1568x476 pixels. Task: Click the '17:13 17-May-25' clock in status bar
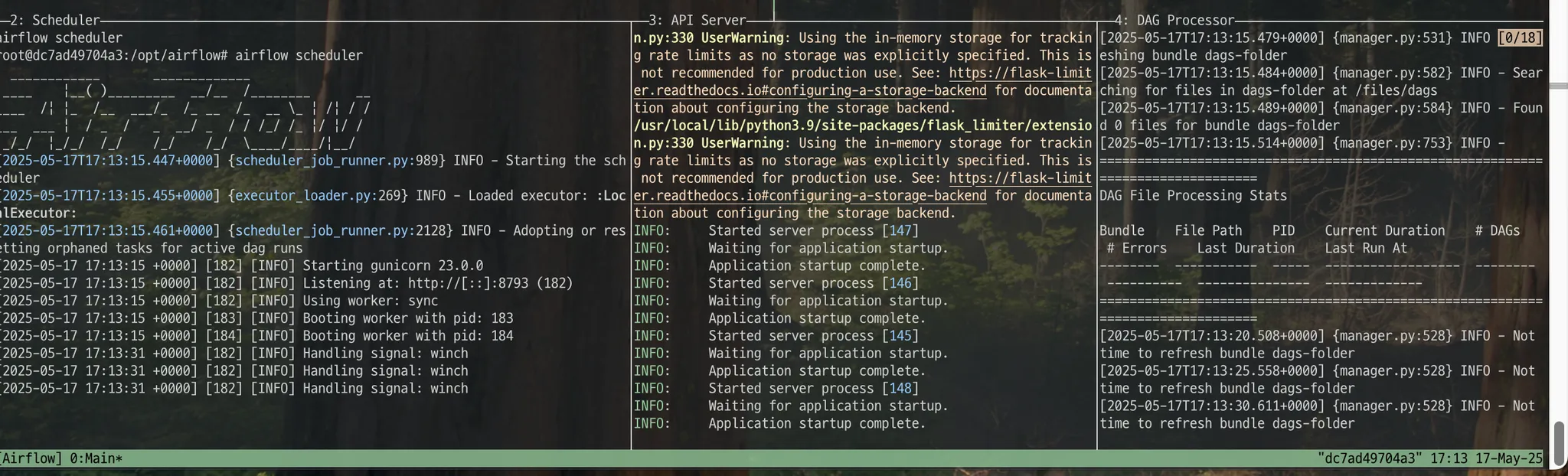(1487, 458)
